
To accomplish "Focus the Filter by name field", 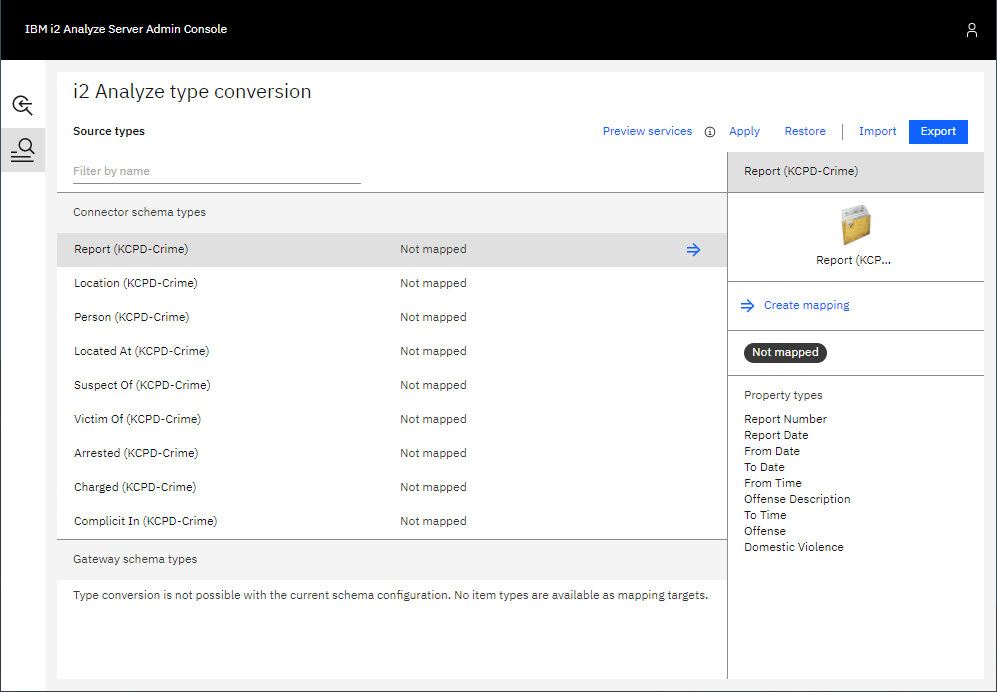I will tap(216, 171).
